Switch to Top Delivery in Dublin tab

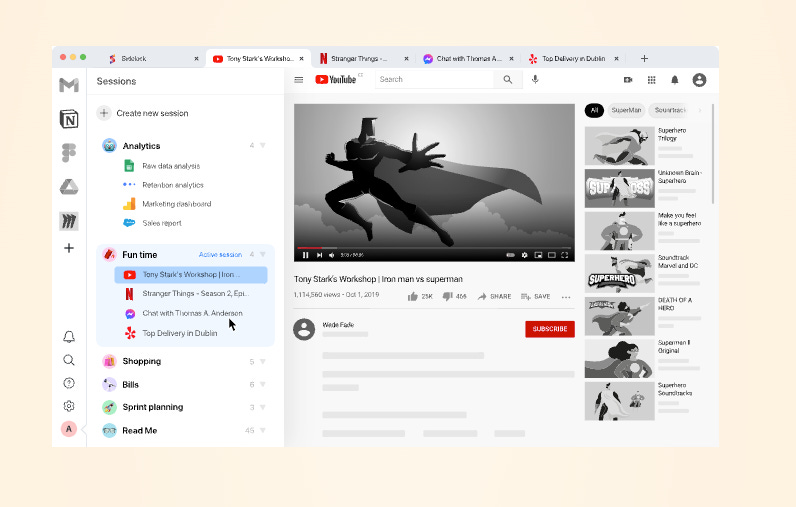coord(574,58)
